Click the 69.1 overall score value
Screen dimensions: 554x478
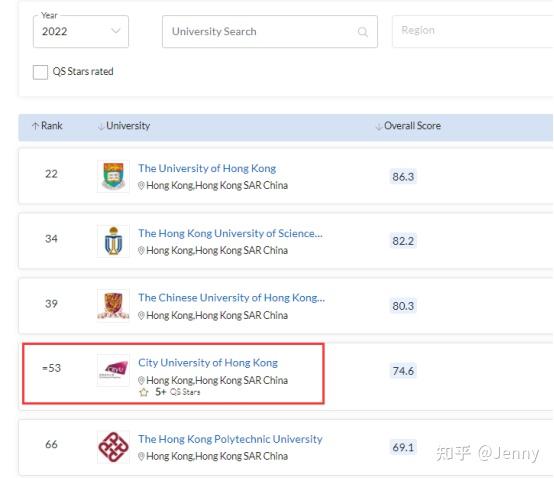click(x=403, y=448)
